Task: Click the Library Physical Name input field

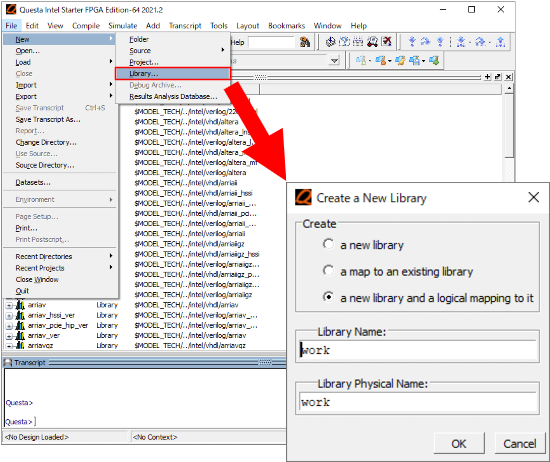Action: point(417,402)
